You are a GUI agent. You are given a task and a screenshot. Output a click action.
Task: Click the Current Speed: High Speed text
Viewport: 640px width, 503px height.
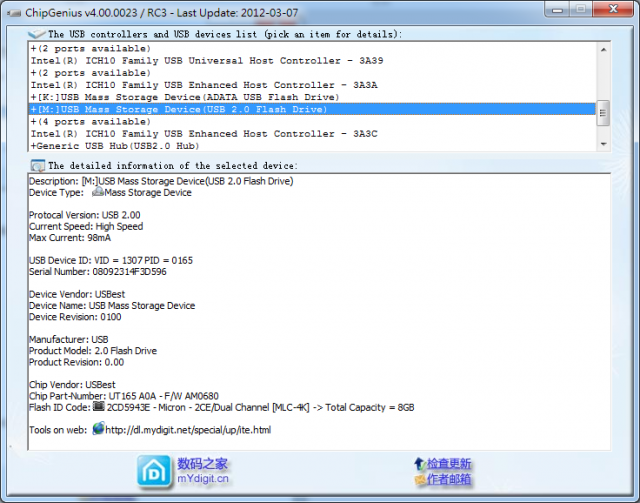(86, 226)
